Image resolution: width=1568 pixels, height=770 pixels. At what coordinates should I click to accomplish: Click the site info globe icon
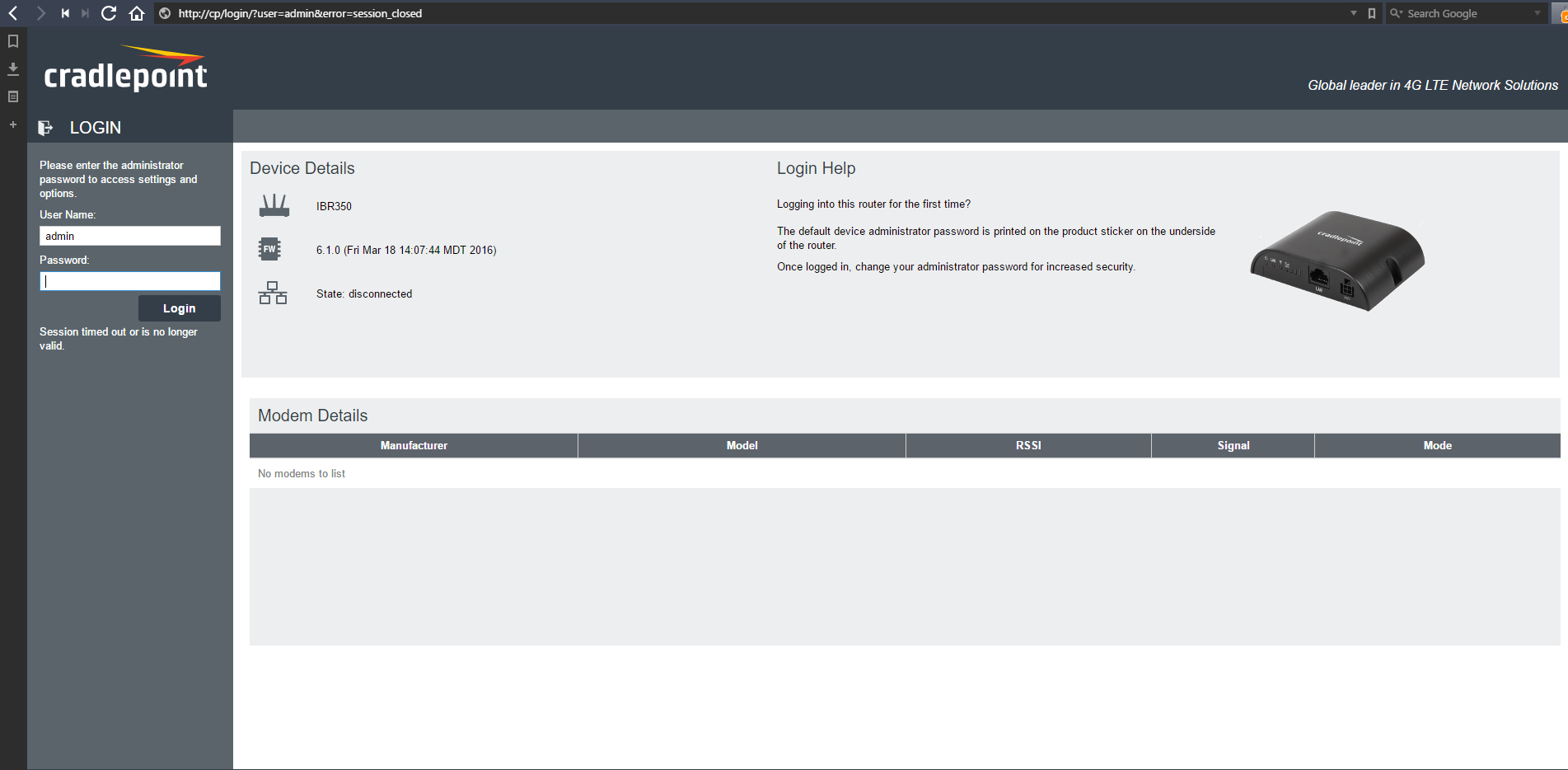[x=165, y=13]
